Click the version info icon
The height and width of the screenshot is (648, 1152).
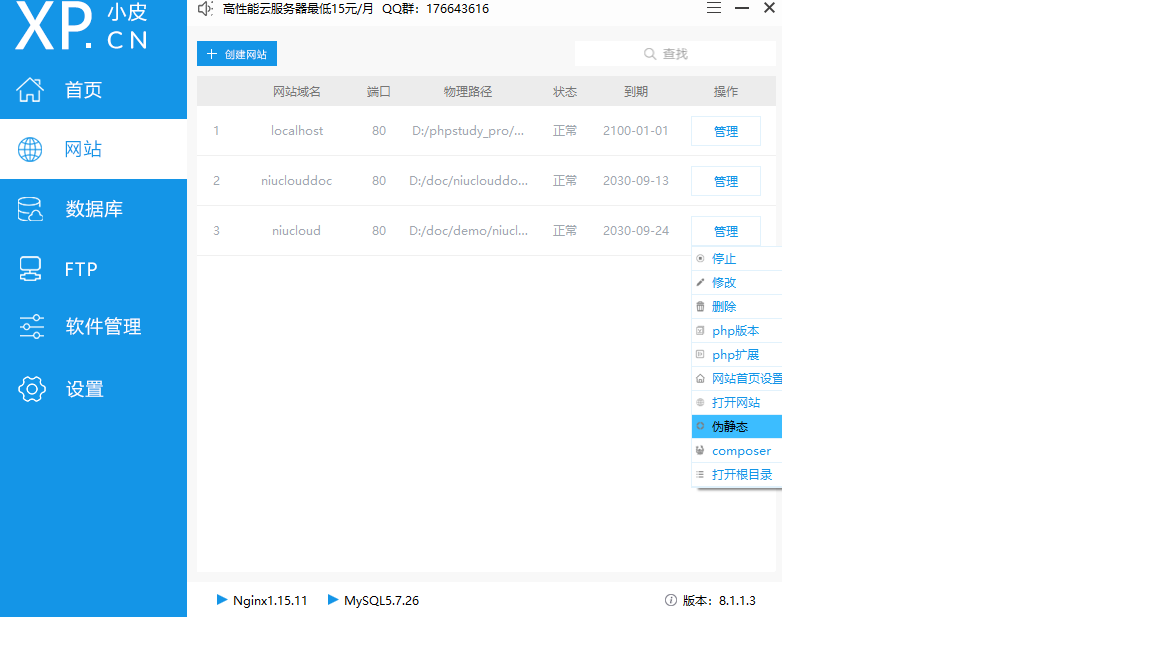(x=671, y=600)
